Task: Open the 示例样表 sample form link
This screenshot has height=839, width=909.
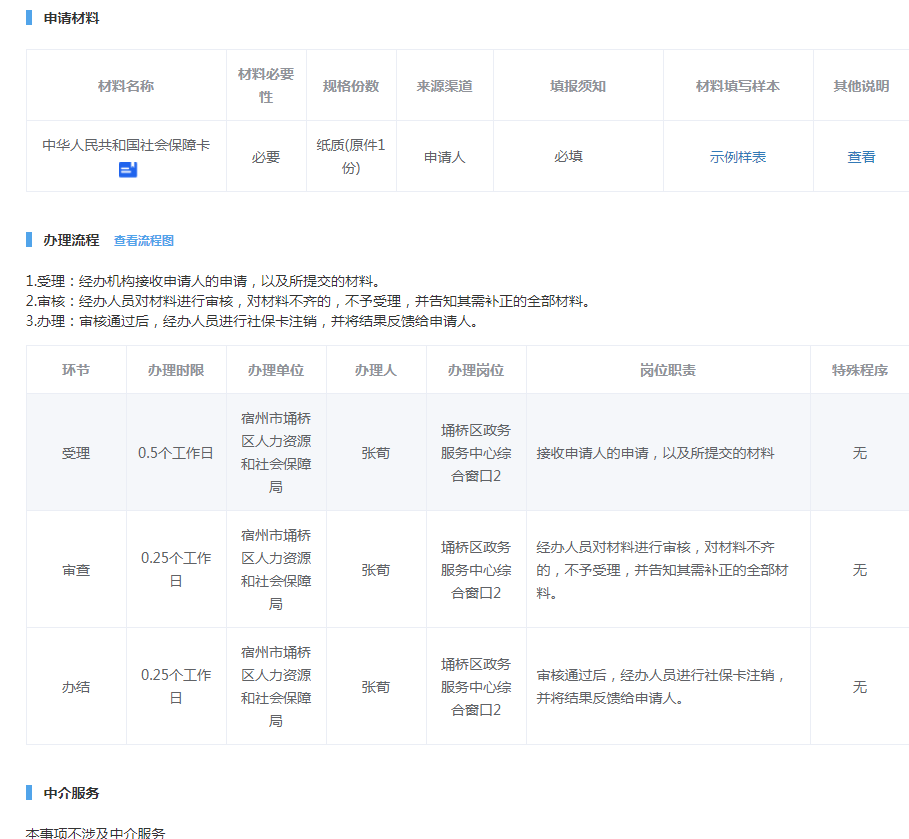Action: coord(738,157)
